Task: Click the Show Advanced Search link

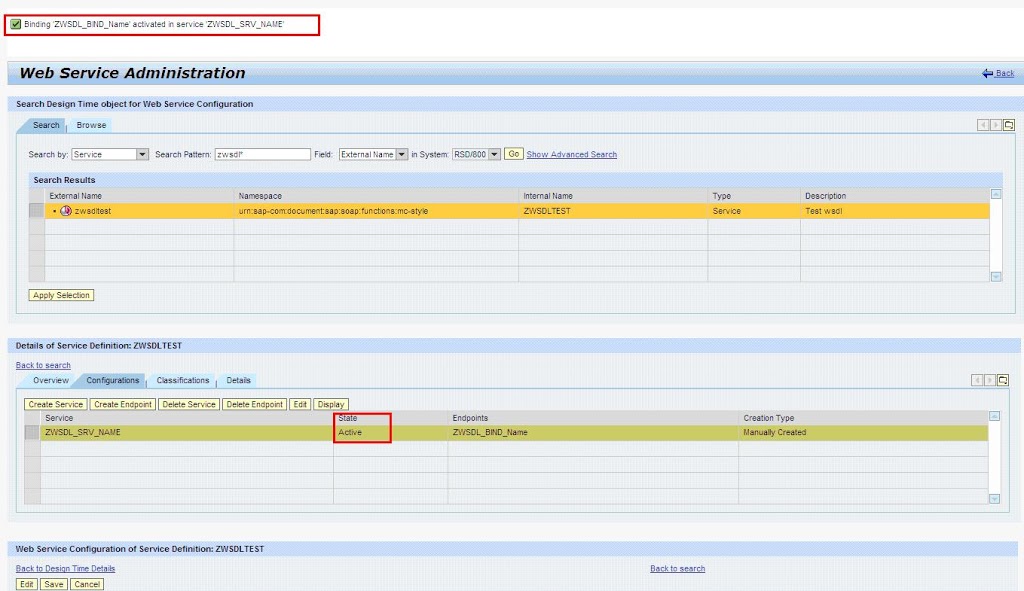Action: point(570,154)
